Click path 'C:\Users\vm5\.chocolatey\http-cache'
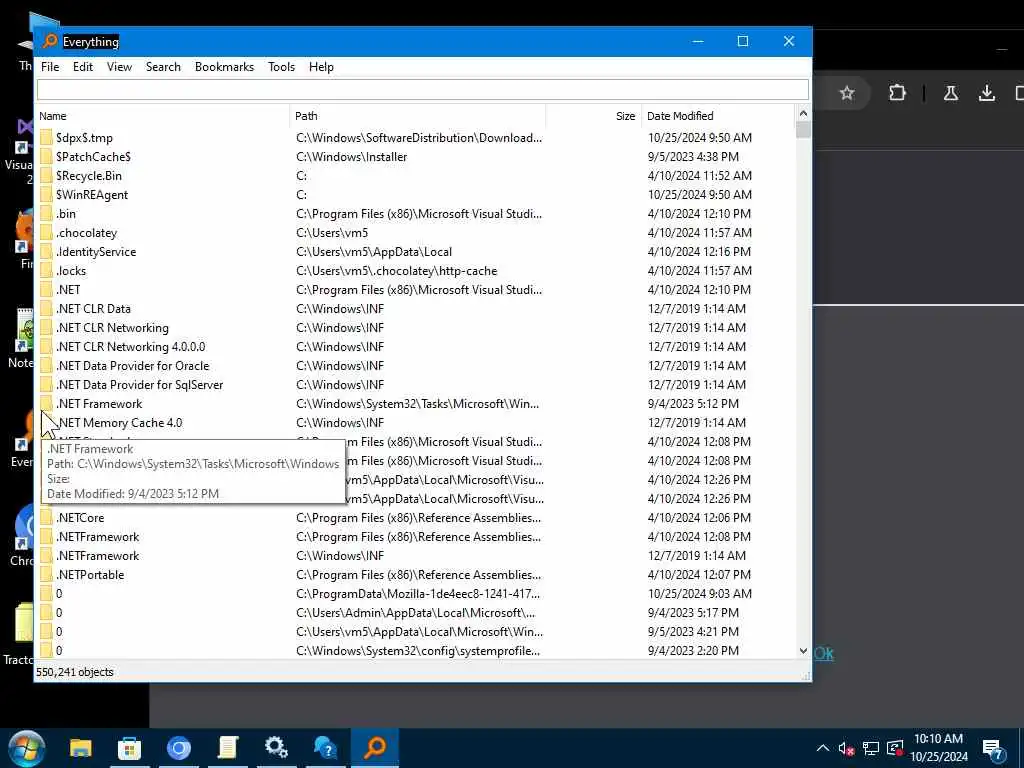The height and width of the screenshot is (768, 1024). 396,270
